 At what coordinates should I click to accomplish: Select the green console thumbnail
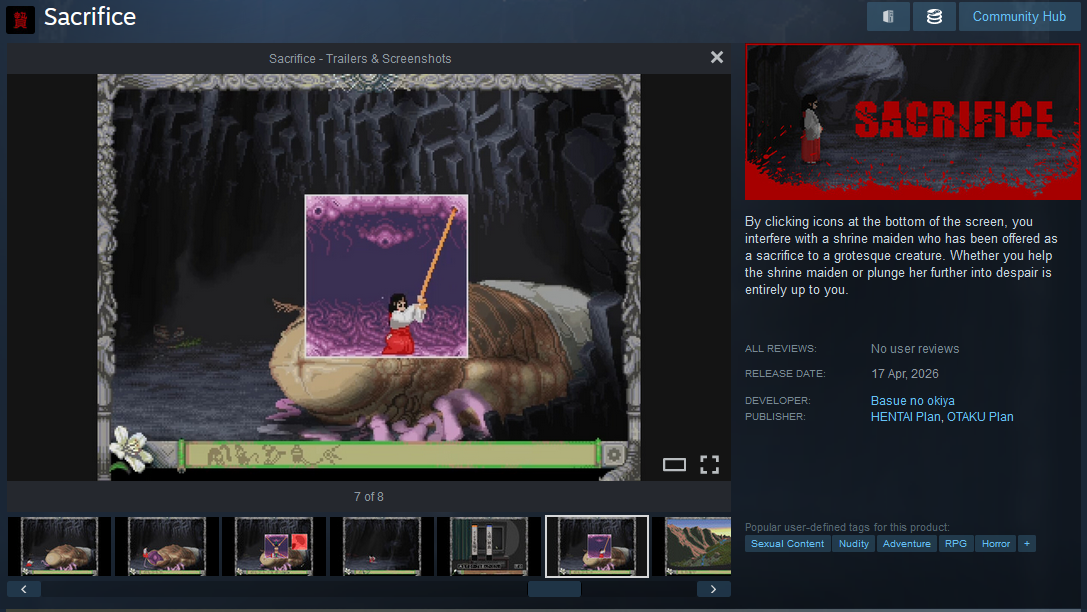(489, 546)
